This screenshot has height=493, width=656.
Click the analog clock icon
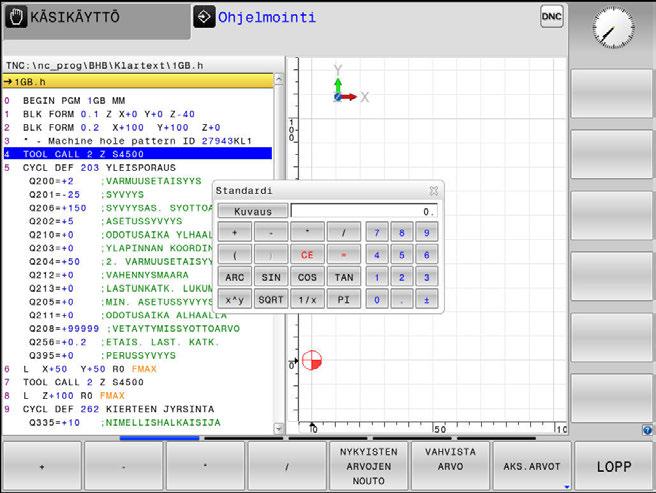(x=613, y=27)
